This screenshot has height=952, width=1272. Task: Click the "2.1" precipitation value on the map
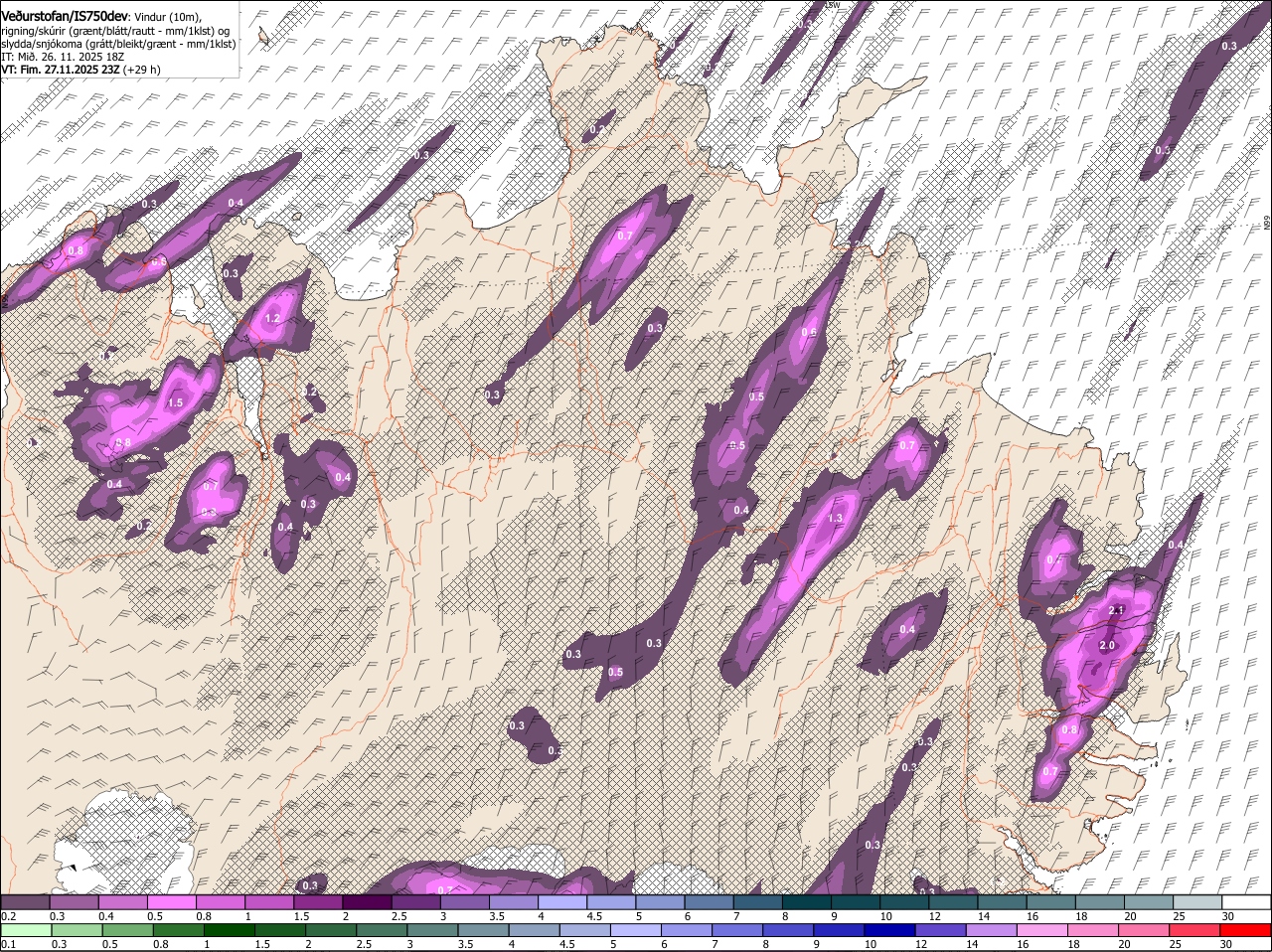coord(1116,610)
